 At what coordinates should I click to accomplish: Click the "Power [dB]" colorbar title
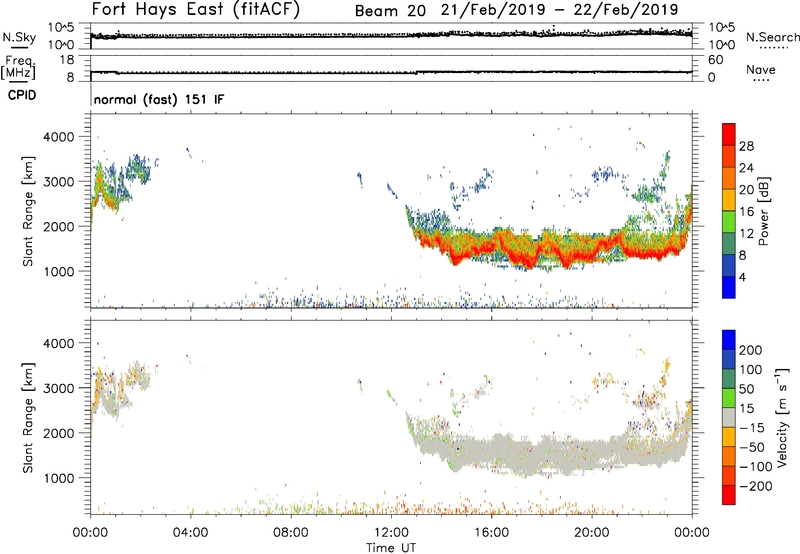[x=763, y=211]
